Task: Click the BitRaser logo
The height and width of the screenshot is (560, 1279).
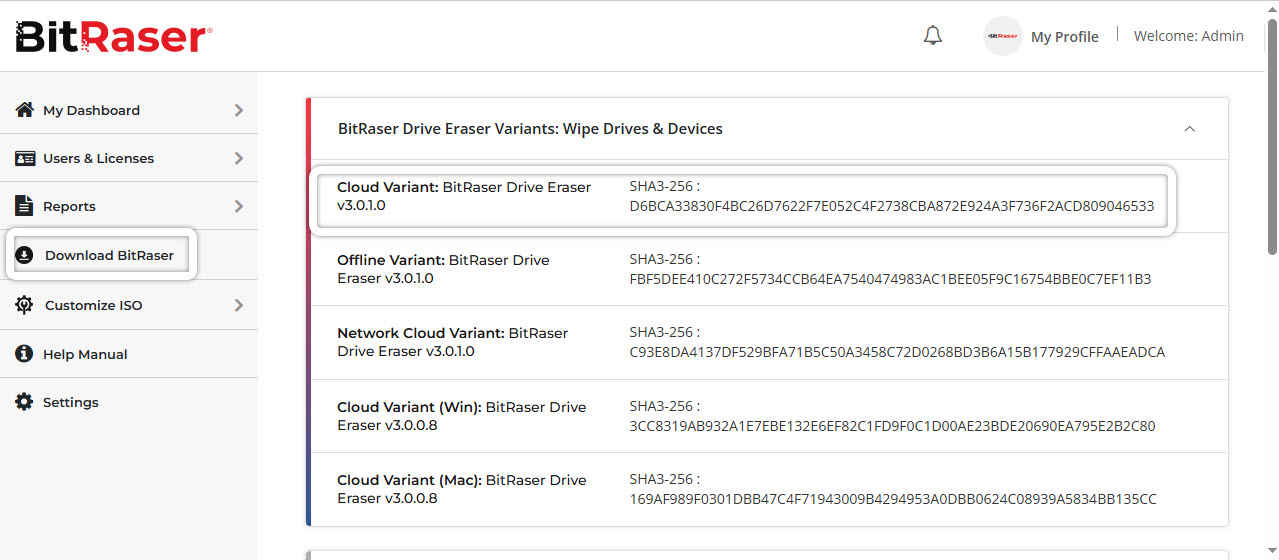Action: (113, 37)
